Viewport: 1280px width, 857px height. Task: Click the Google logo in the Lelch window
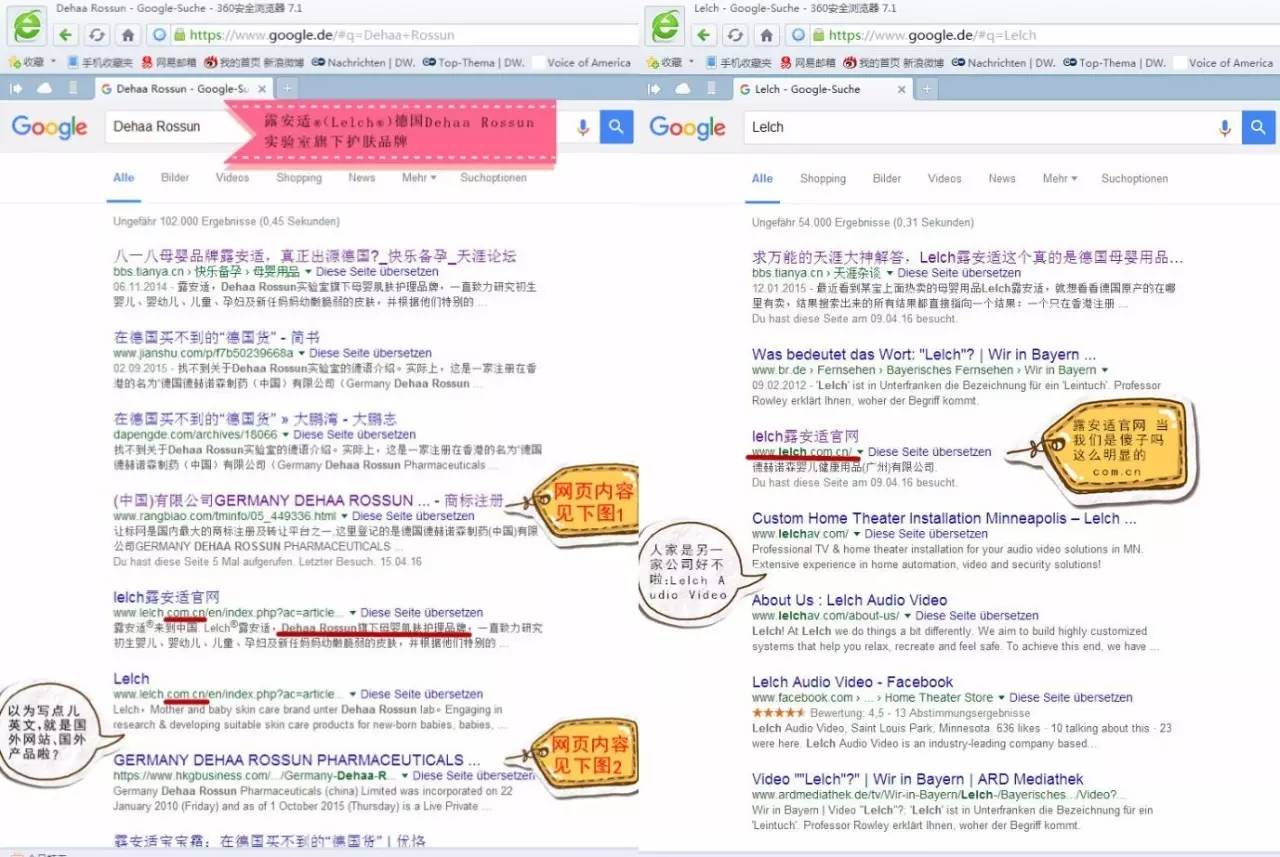[x=688, y=127]
